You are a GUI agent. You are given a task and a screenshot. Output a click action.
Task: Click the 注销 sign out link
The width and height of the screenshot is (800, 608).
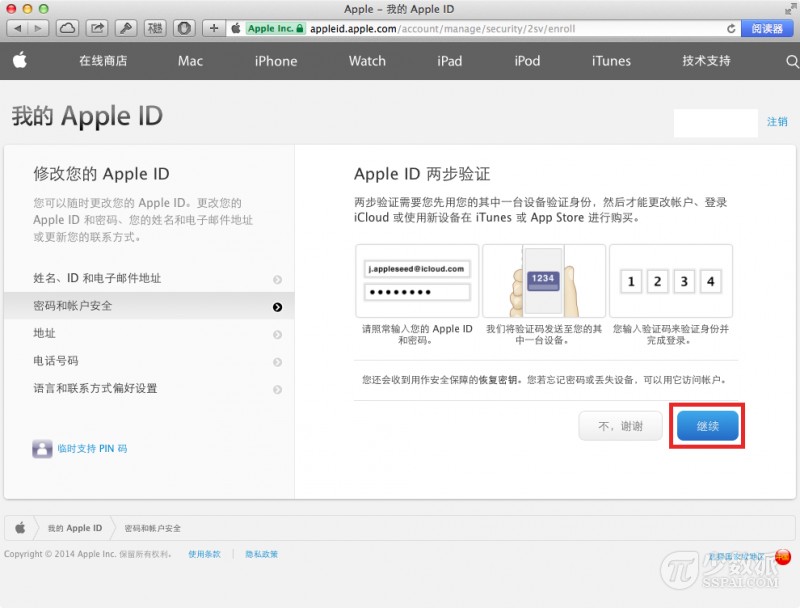tap(777, 122)
